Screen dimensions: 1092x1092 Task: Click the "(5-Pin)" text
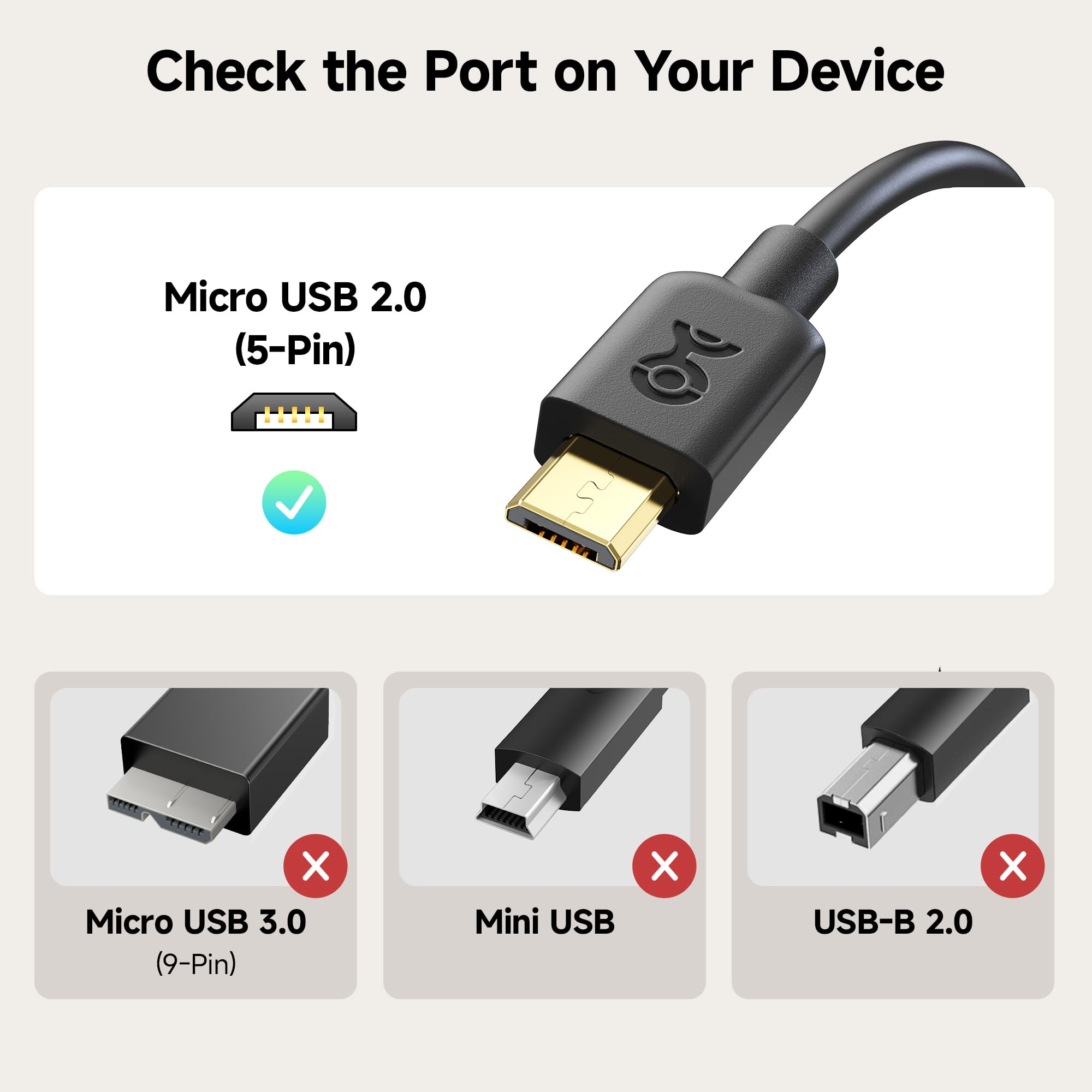tap(294, 349)
